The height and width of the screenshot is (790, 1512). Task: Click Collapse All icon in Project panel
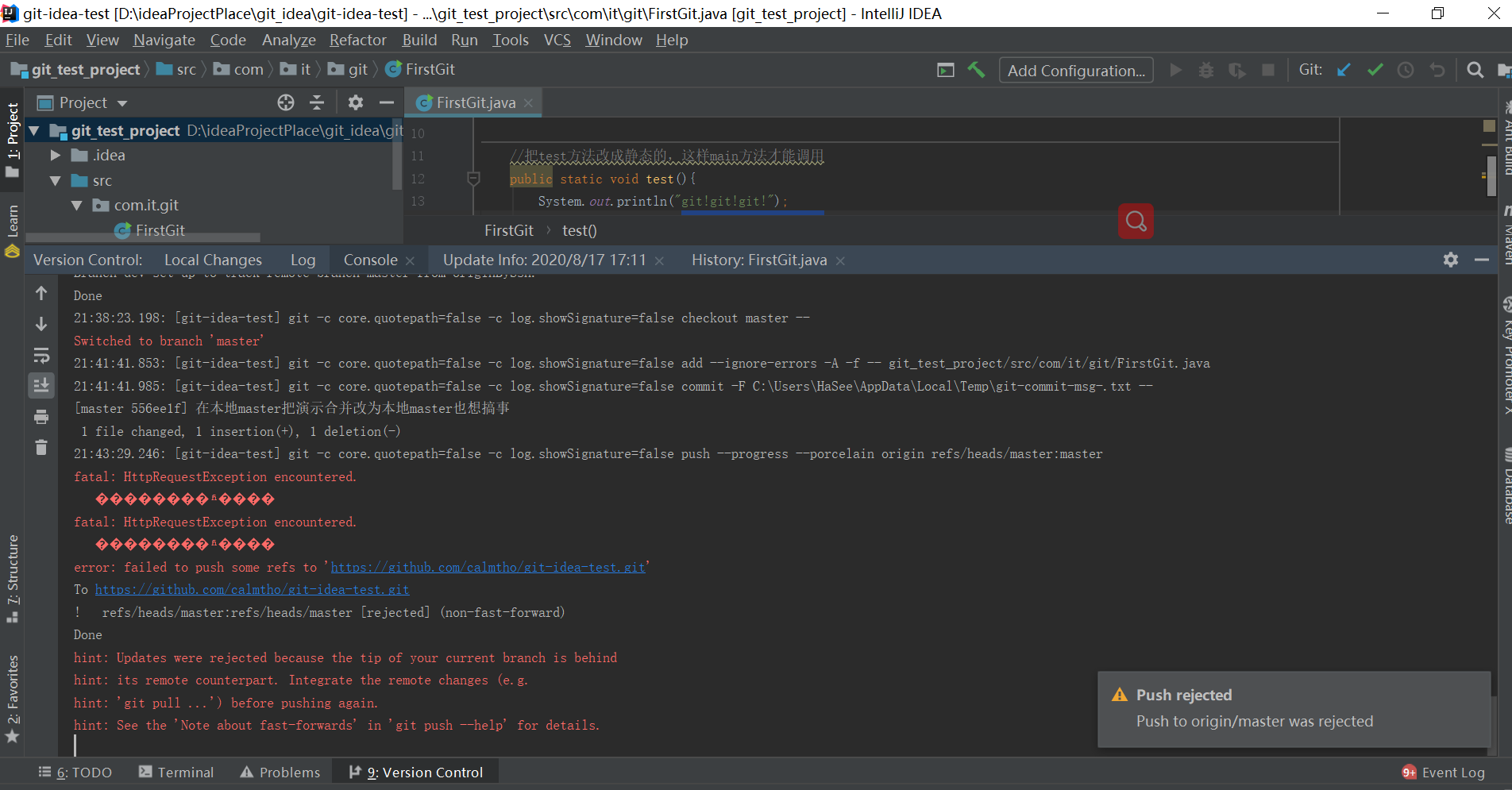pyautogui.click(x=317, y=102)
